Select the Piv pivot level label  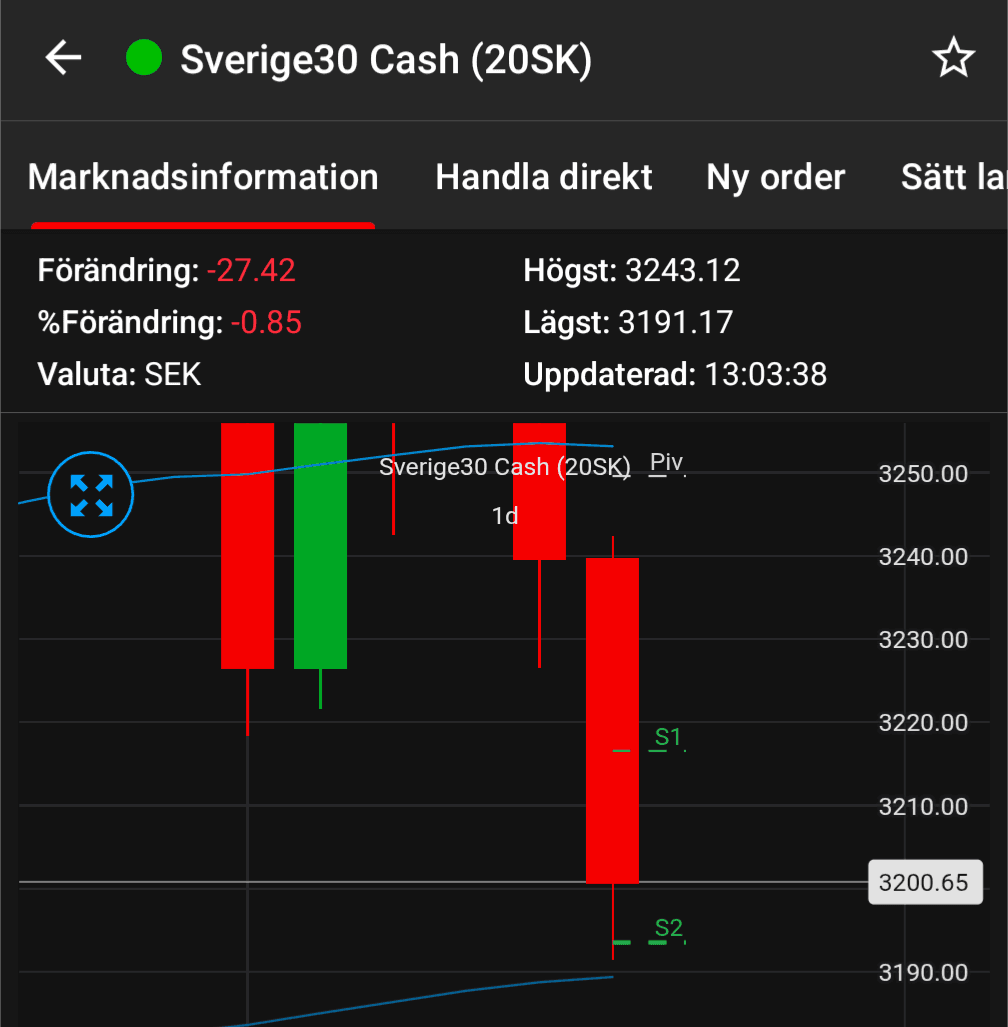[x=666, y=462]
